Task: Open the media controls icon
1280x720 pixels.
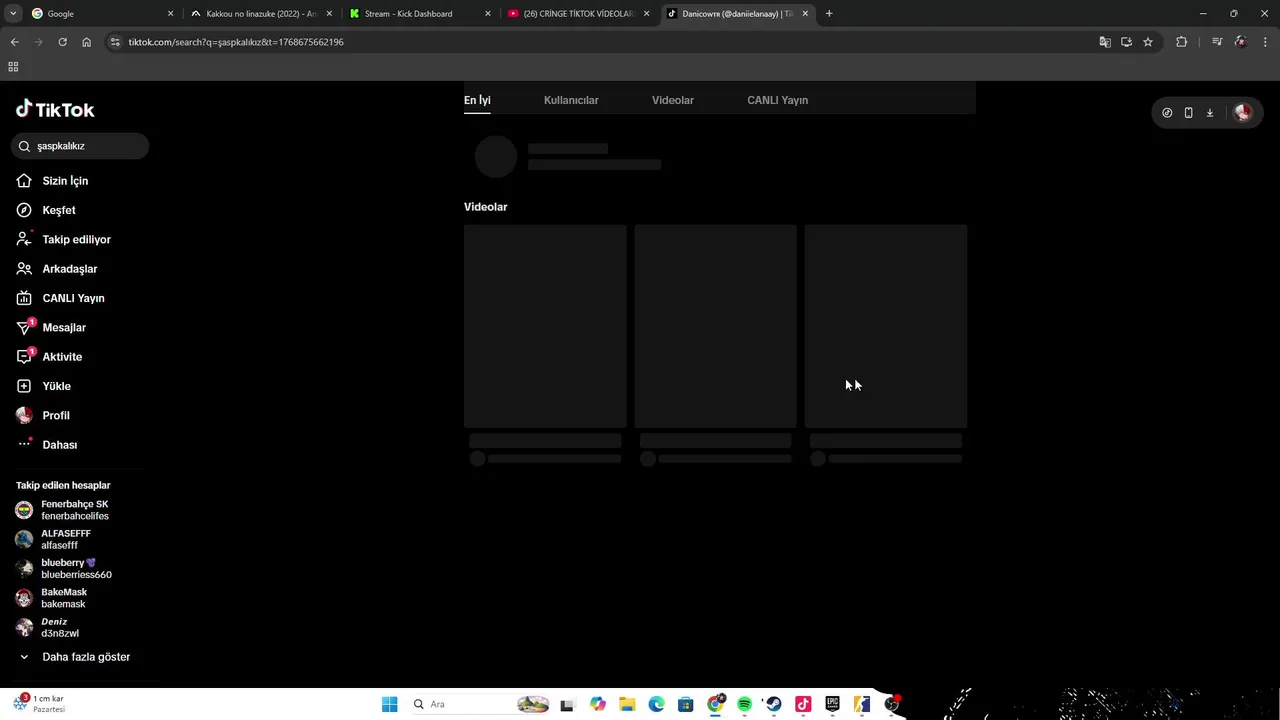Action: 1217,42
